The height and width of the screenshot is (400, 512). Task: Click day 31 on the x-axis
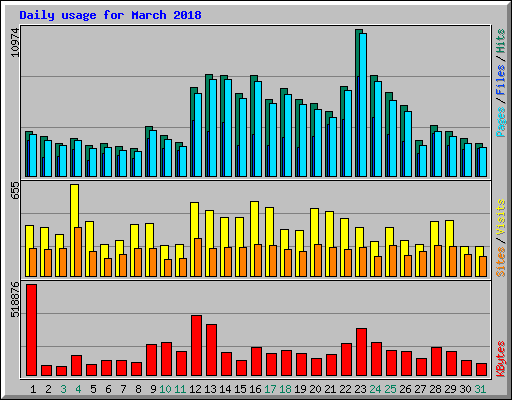pyautogui.click(x=480, y=389)
